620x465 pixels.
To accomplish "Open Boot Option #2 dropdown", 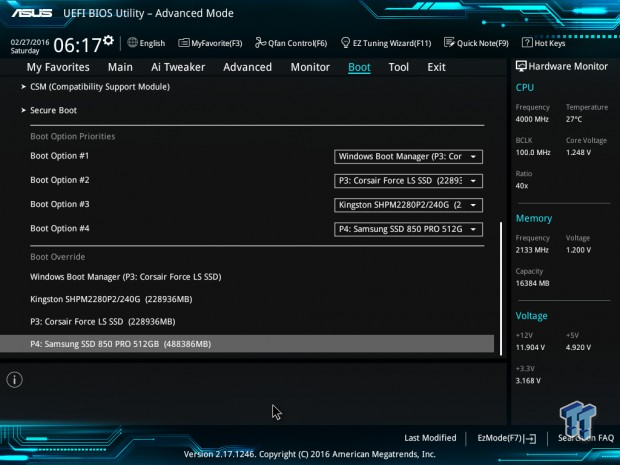I will [408, 181].
